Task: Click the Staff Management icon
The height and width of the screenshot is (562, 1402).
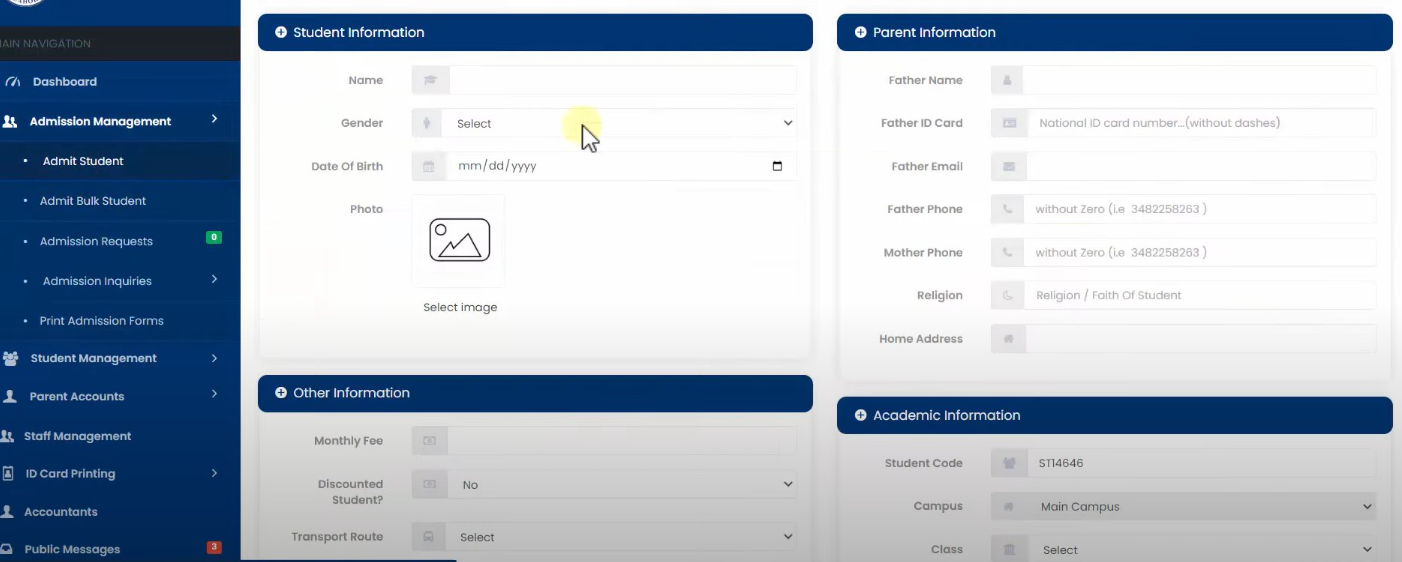Action: [7, 436]
